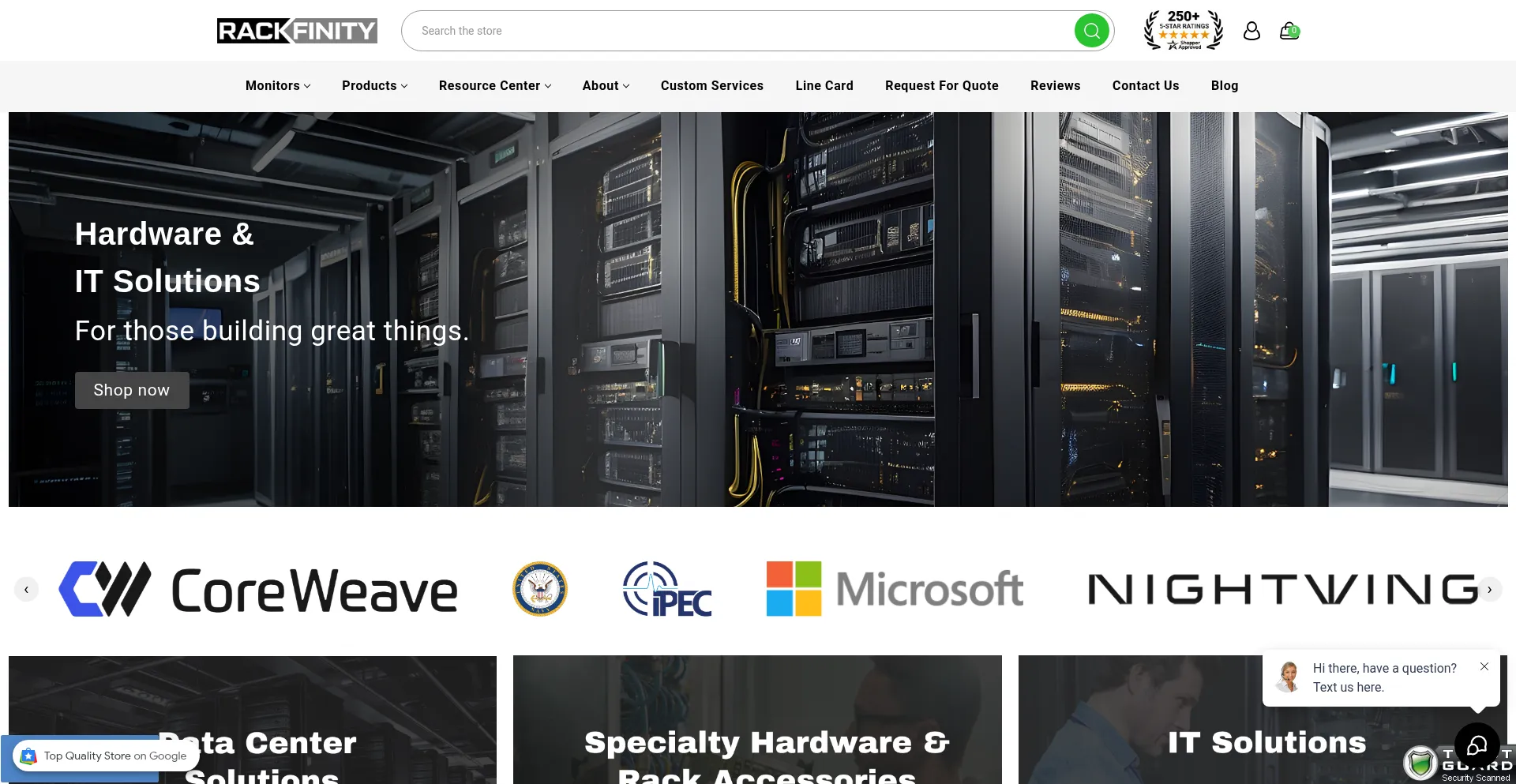The height and width of the screenshot is (784, 1516).
Task: Go to Request For Quote page
Action: 941,85
